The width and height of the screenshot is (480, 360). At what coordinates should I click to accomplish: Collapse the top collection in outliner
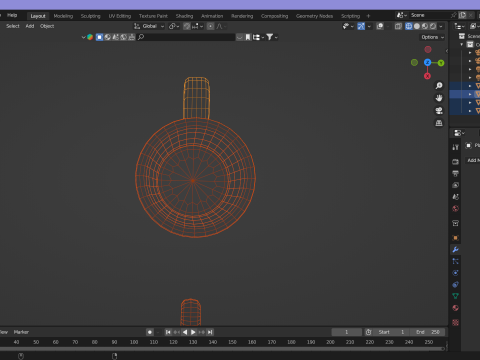462,44
